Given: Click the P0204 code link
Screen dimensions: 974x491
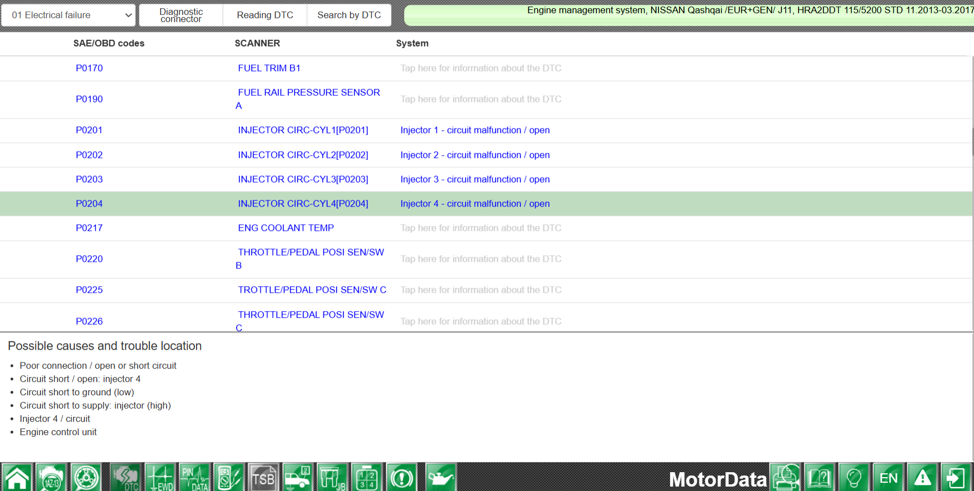Looking at the screenshot, I should (89, 204).
